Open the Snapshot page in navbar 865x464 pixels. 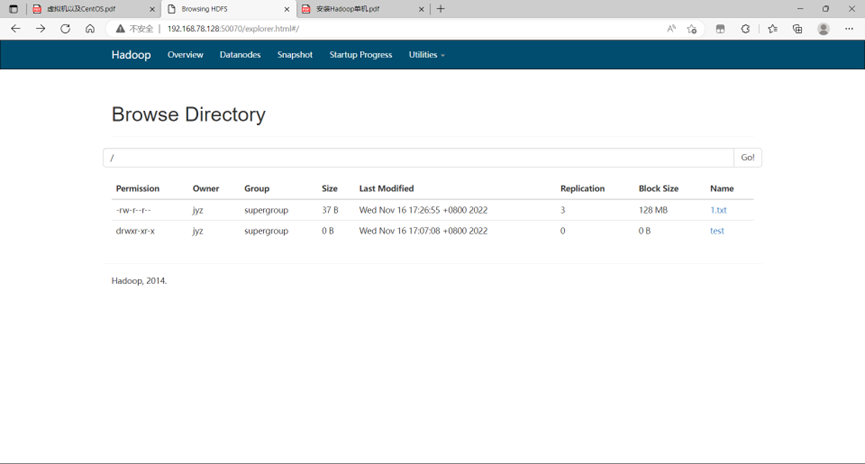click(x=295, y=55)
